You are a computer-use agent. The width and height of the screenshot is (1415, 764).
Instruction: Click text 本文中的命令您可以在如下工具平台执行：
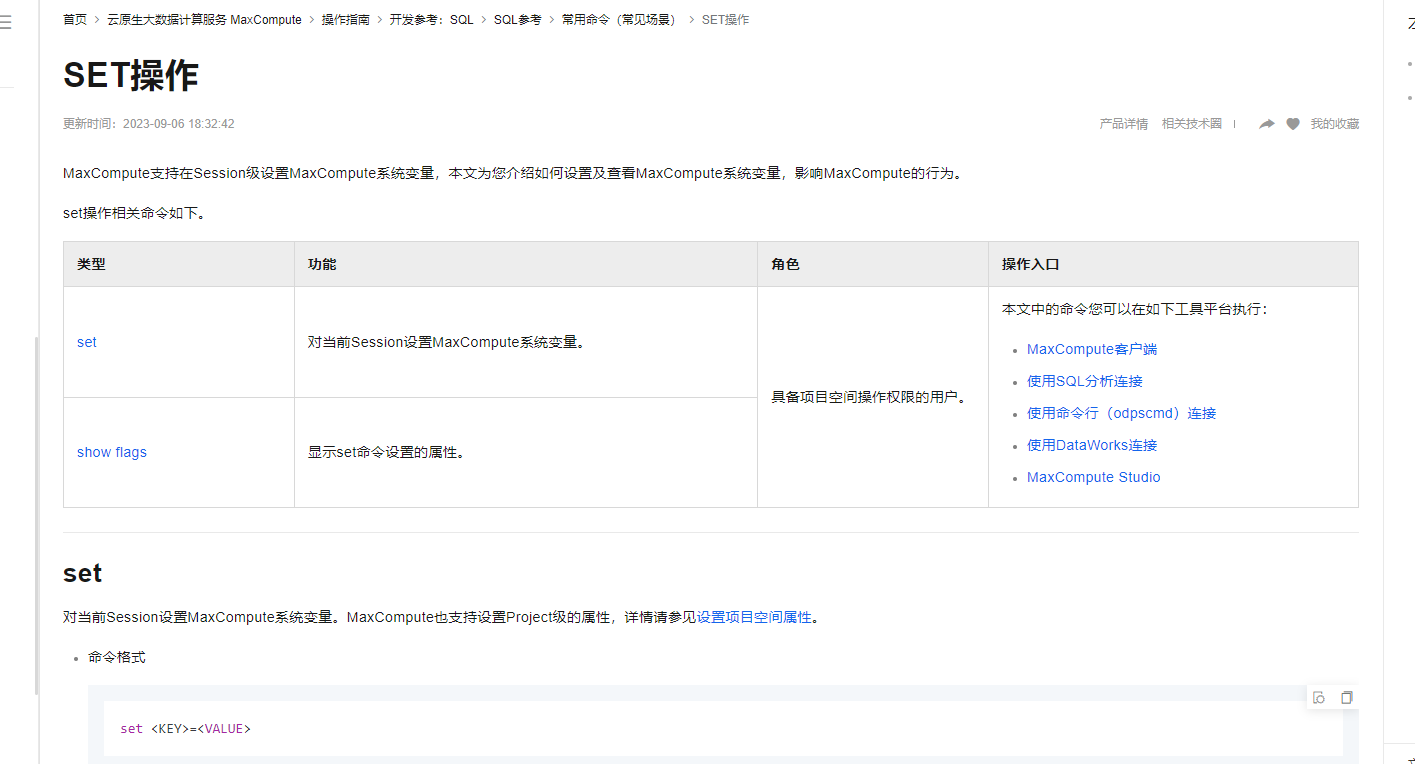coord(1135,309)
